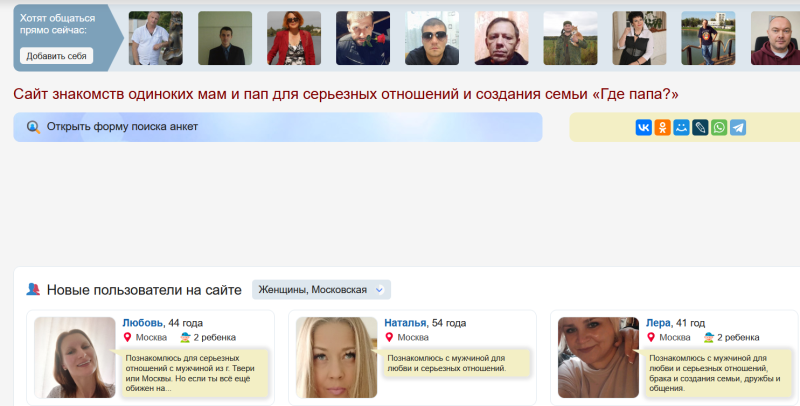800x406 pixels.
Task: Click Лера's profile photo
Action: pos(598,358)
